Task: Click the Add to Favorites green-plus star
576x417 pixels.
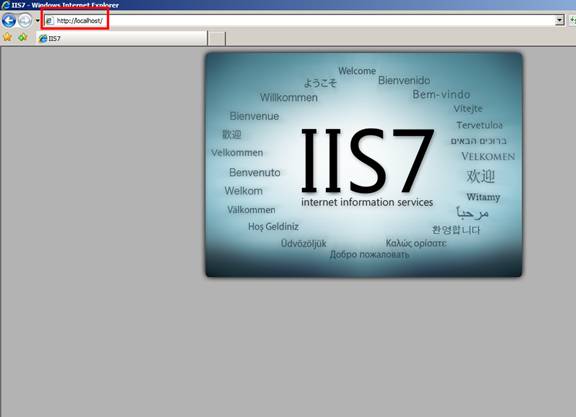Action: 22,37
